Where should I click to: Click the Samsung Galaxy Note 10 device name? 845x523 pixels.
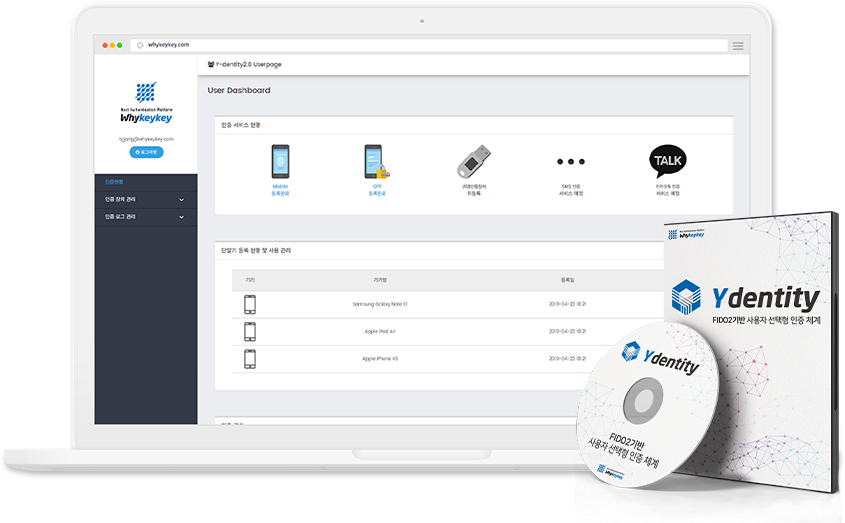(380, 304)
